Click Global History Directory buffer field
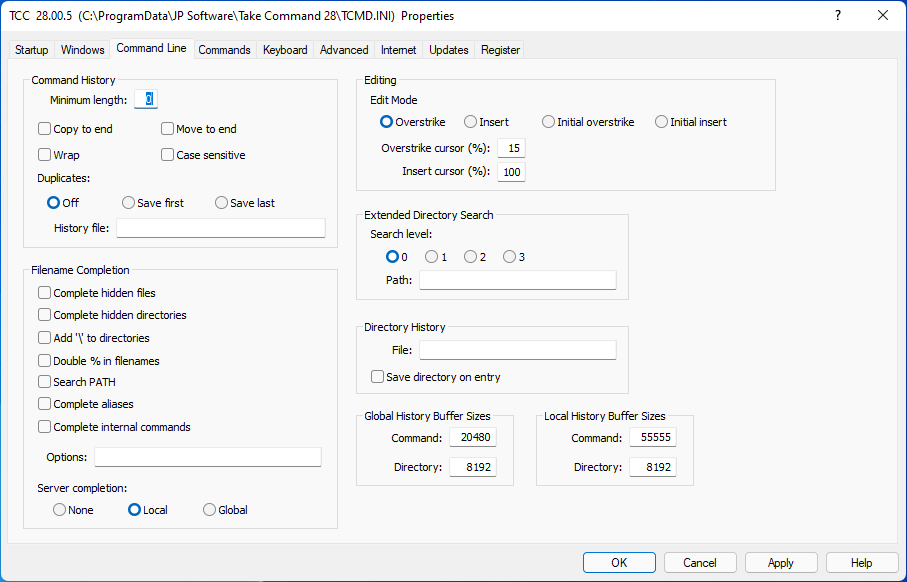 pyautogui.click(x=473, y=467)
